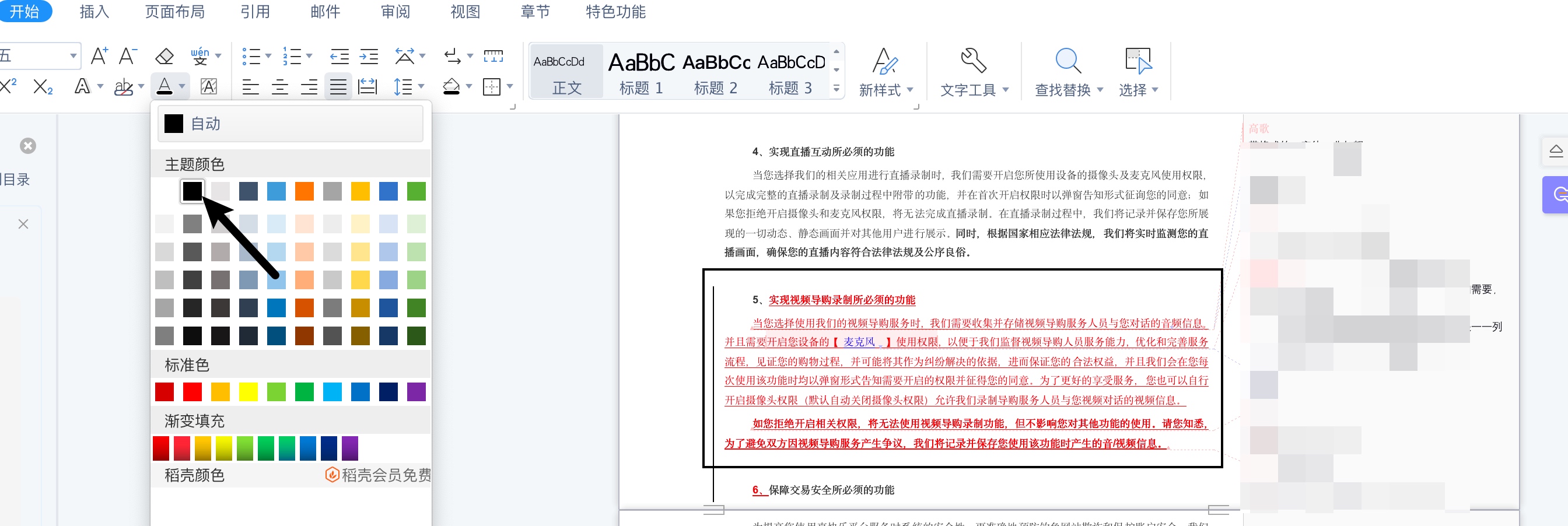Pick the yellow standard color swatch
The height and width of the screenshot is (526, 1568).
point(249,391)
